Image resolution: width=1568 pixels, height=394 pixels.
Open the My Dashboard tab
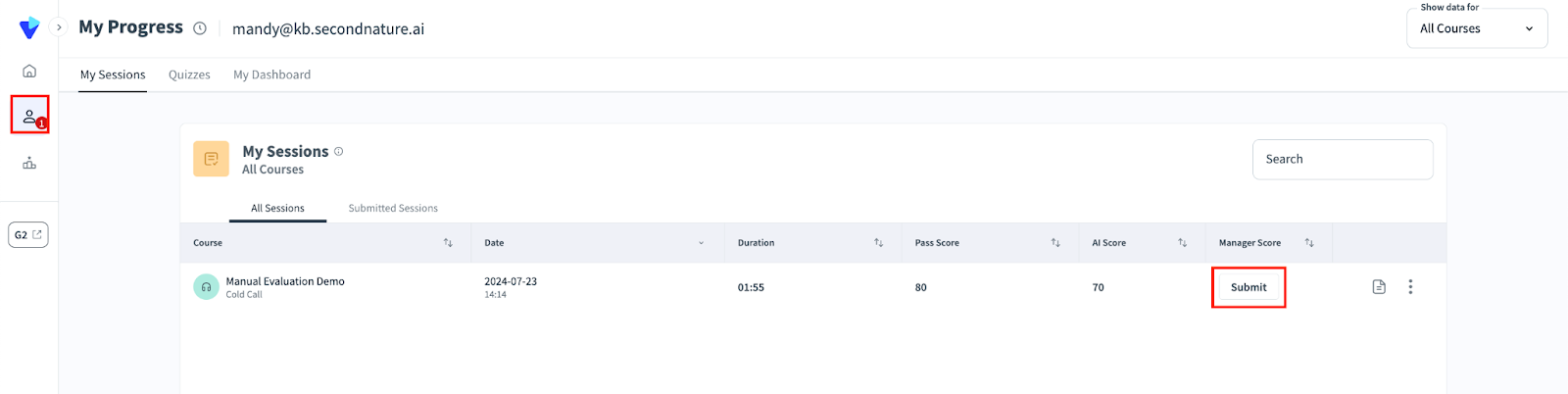tap(271, 74)
